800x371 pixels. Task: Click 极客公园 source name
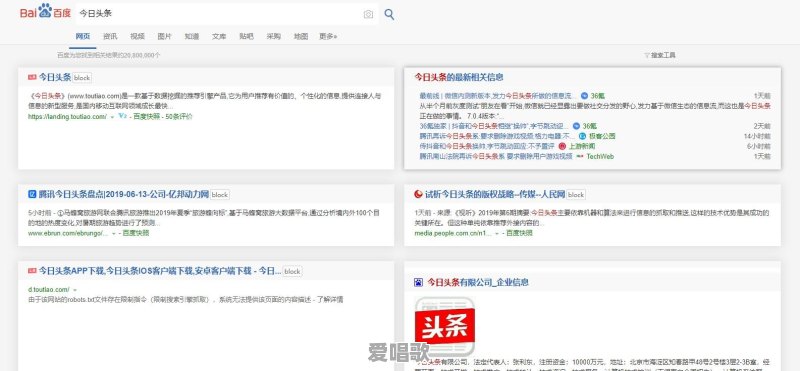(x=603, y=136)
